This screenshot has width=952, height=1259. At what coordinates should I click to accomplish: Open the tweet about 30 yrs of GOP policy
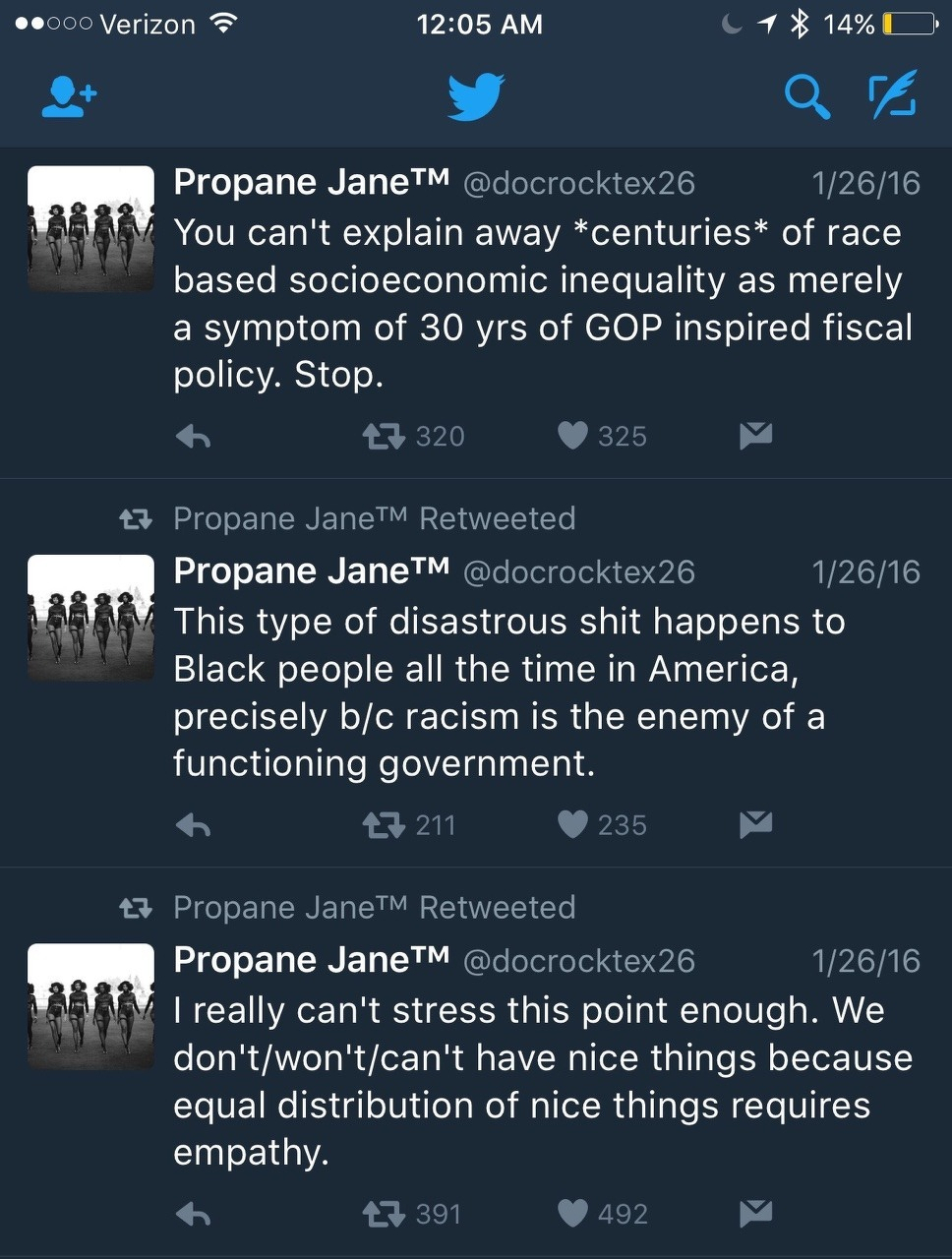(x=543, y=305)
